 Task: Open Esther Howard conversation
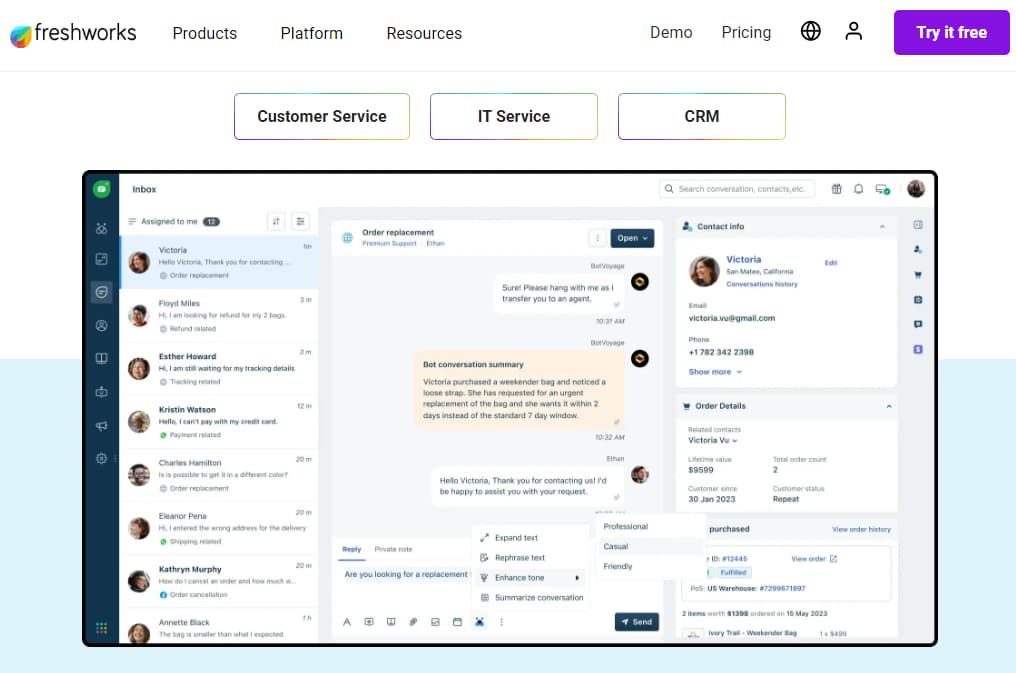pyautogui.click(x=220, y=369)
